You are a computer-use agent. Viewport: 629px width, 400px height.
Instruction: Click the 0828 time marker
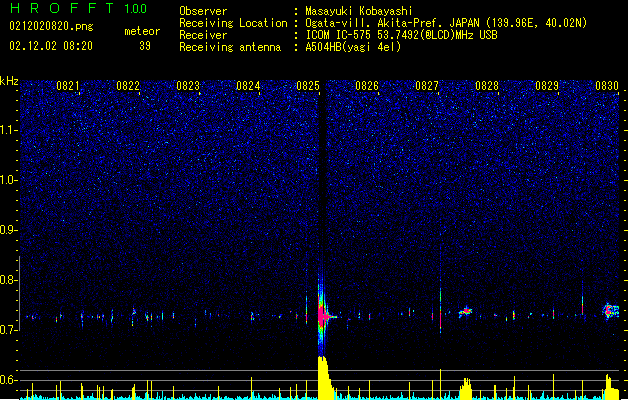pyautogui.click(x=487, y=86)
